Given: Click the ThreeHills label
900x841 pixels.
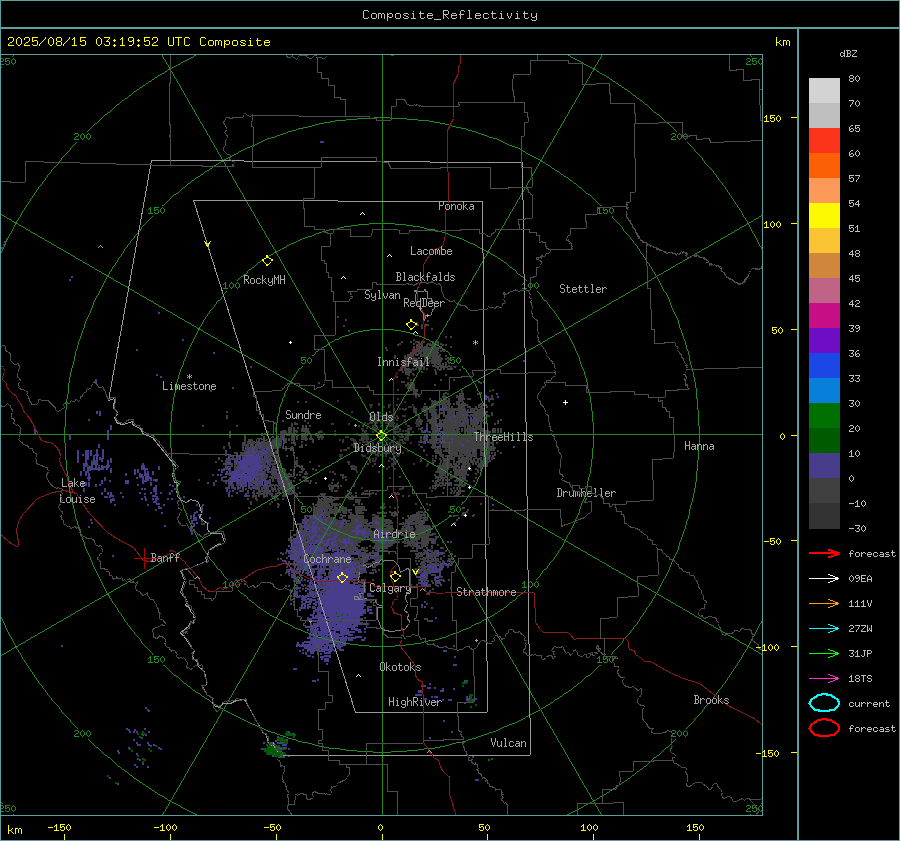Looking at the screenshot, I should pos(503,437).
